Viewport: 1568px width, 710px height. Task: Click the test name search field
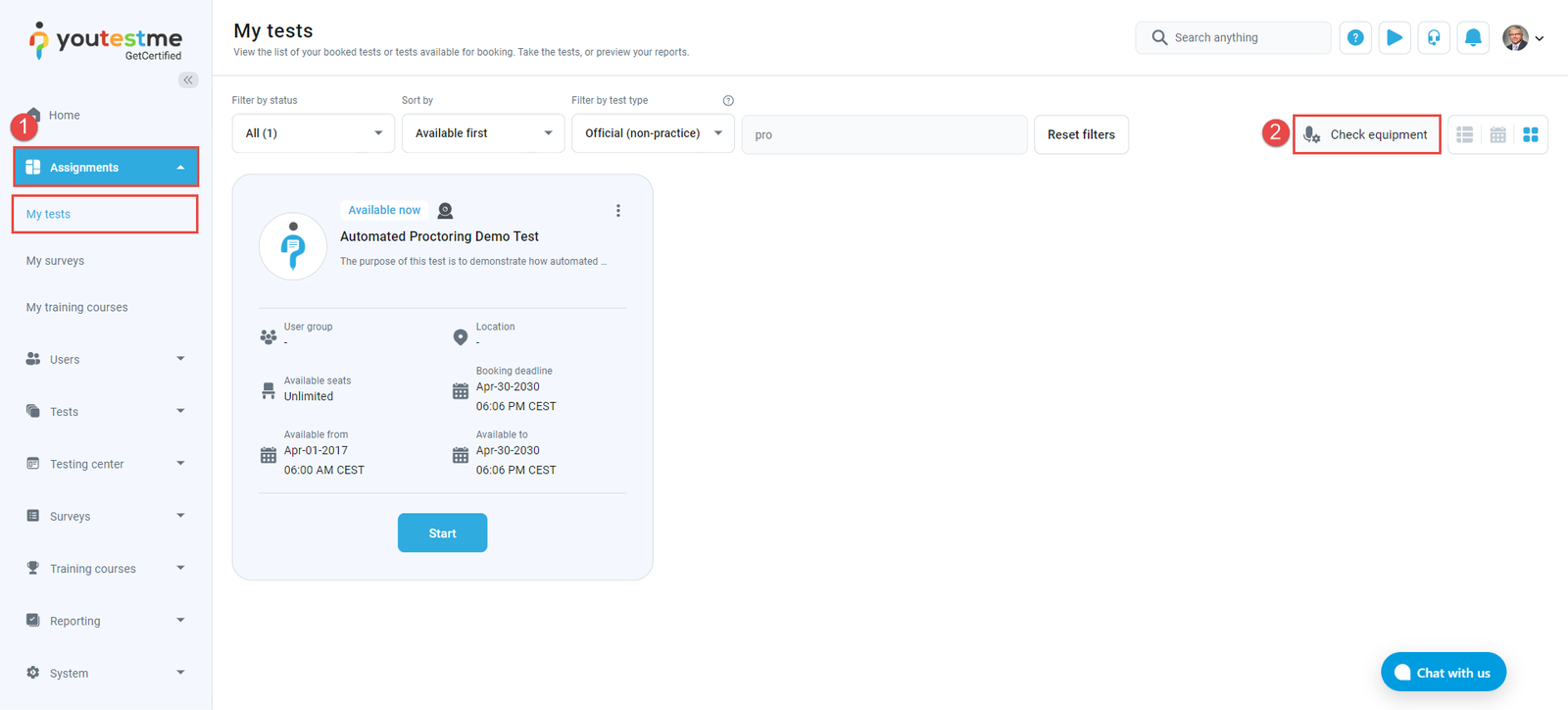point(884,135)
